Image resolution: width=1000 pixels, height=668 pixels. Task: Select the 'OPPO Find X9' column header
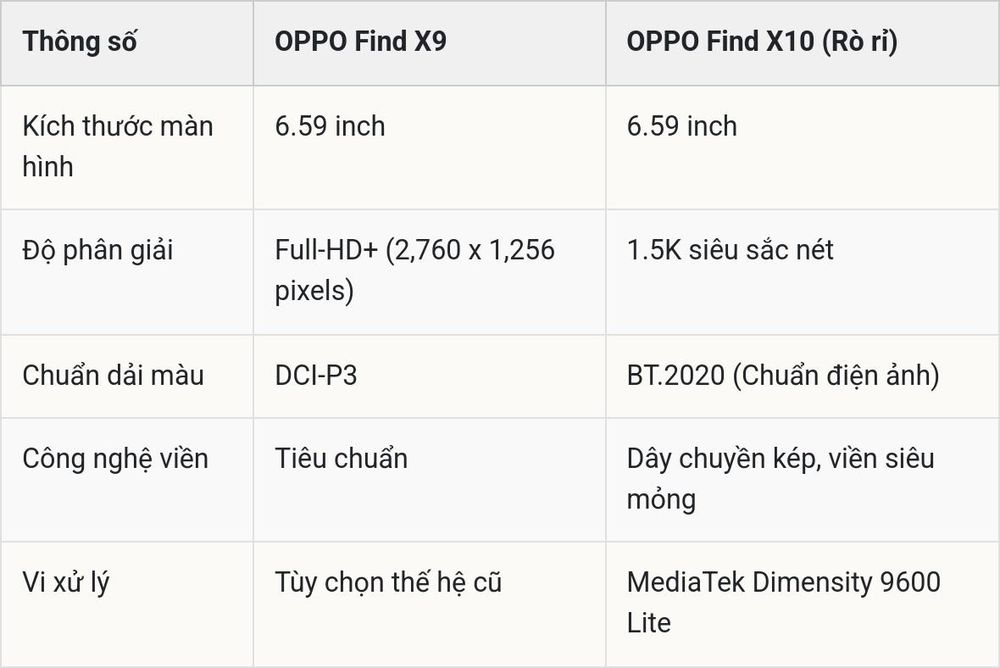[x=360, y=41]
